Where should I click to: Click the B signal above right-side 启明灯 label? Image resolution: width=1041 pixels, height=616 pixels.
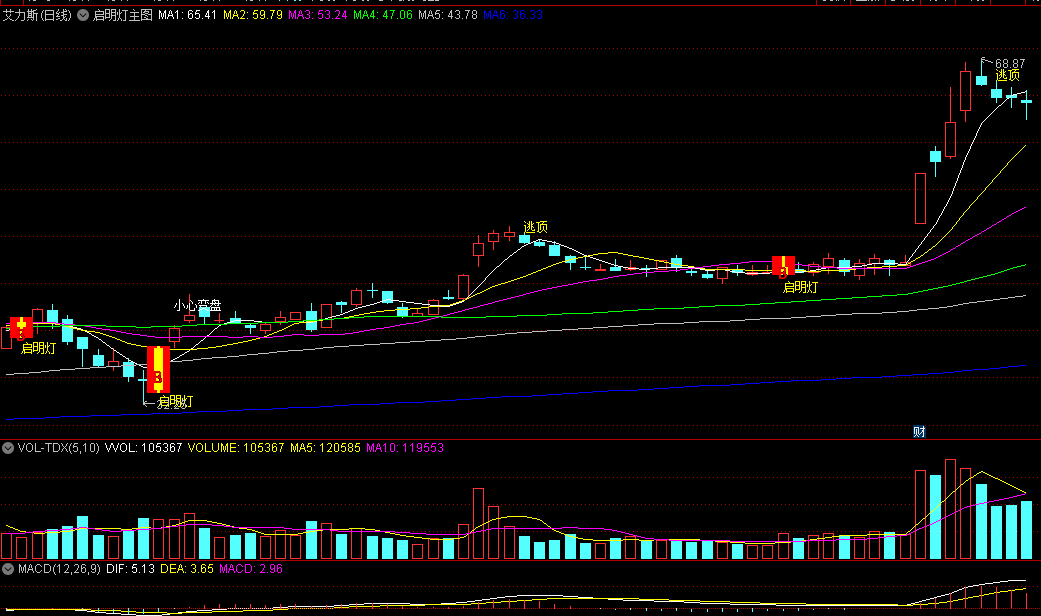(x=783, y=266)
